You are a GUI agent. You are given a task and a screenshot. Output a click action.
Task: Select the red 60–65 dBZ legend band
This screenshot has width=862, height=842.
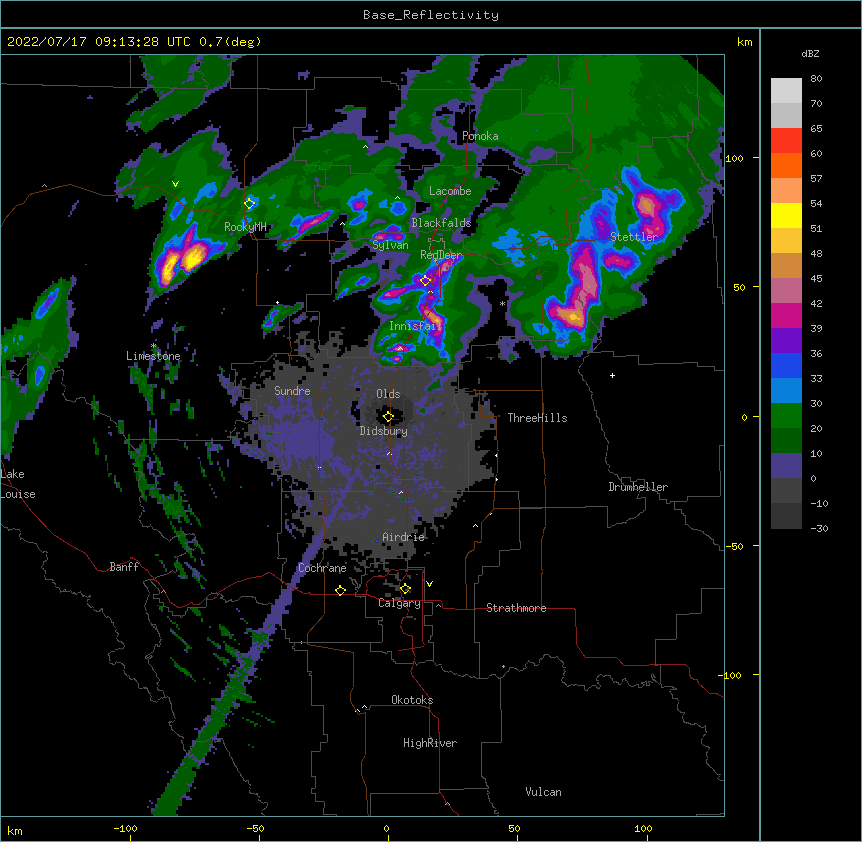786,141
